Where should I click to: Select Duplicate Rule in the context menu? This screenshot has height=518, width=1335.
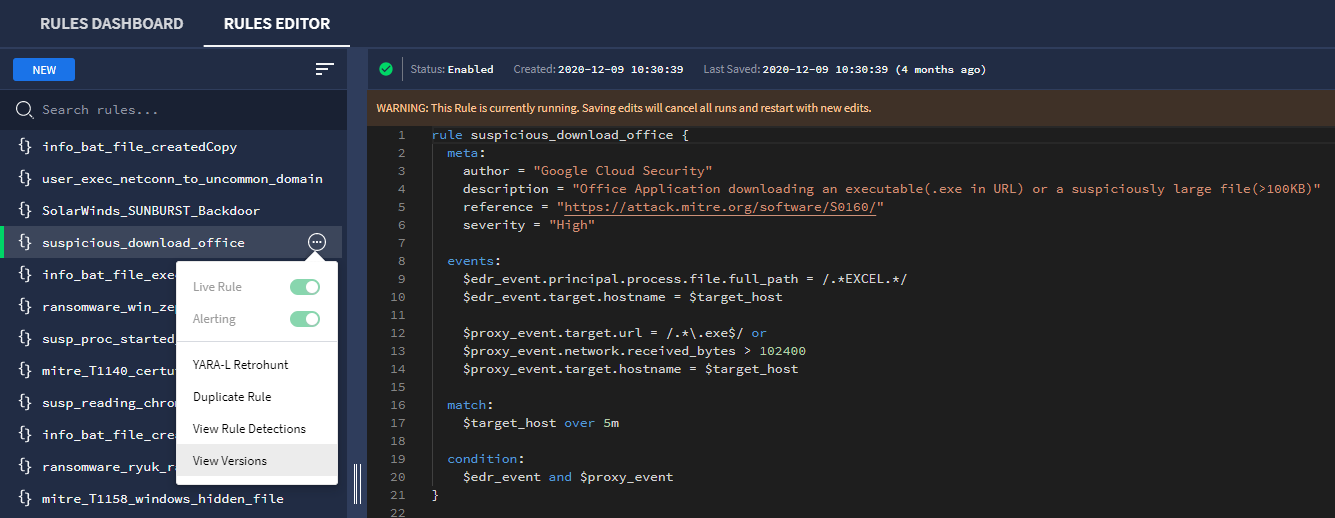coord(232,397)
